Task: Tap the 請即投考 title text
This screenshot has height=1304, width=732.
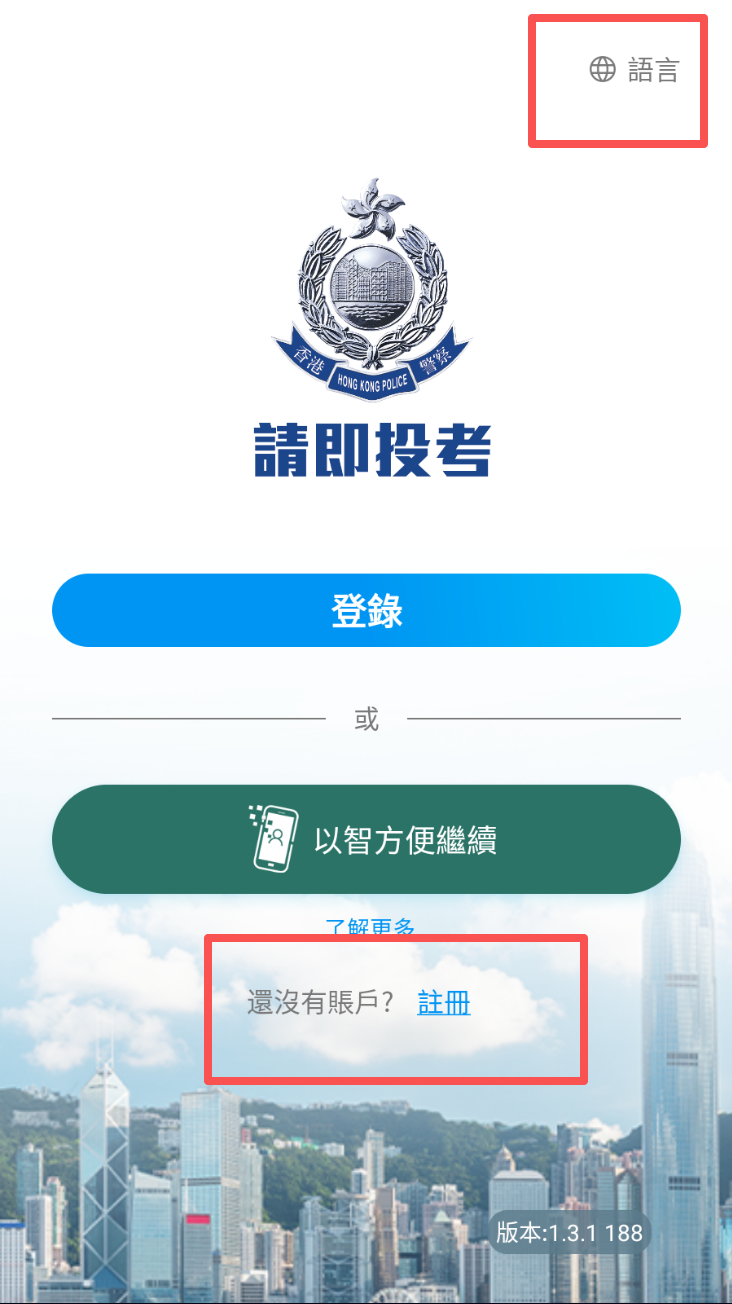Action: point(372,450)
